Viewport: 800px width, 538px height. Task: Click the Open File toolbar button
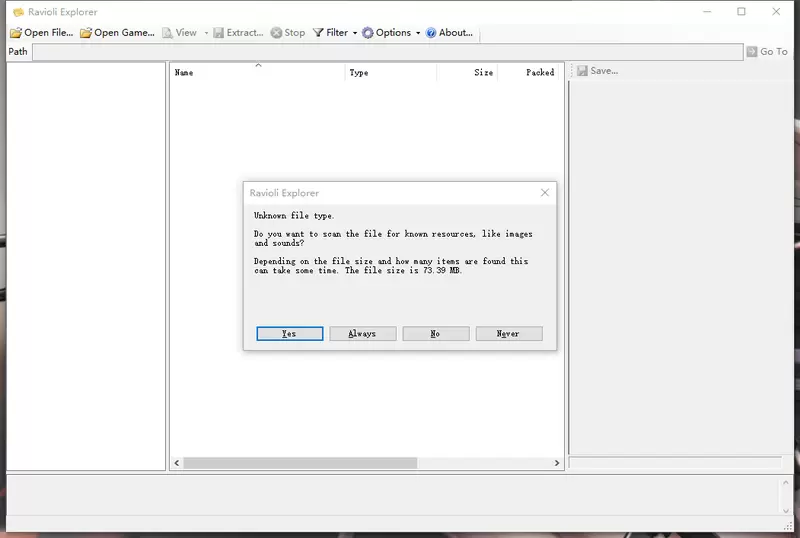pos(42,33)
